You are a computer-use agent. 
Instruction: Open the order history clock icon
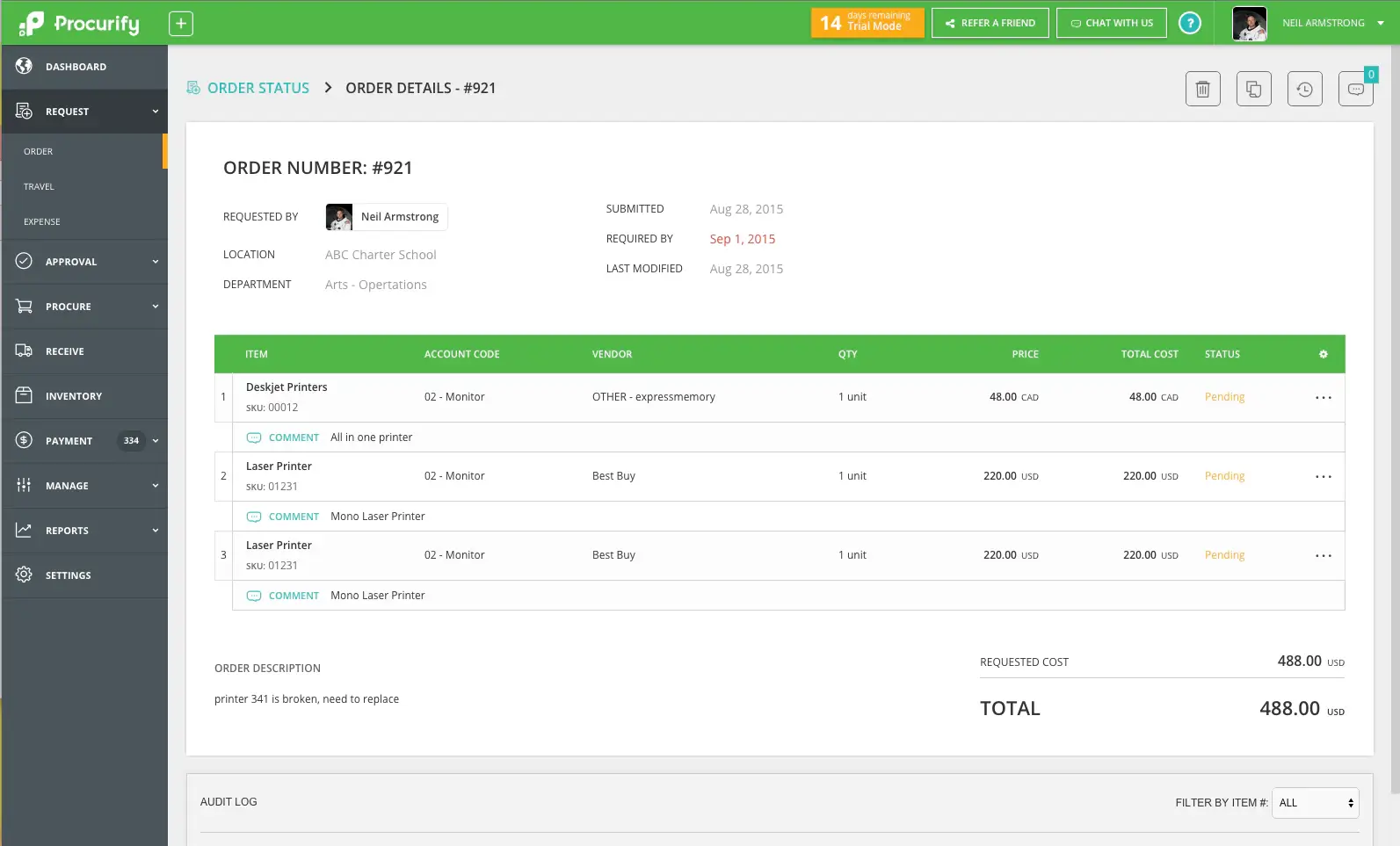1304,89
